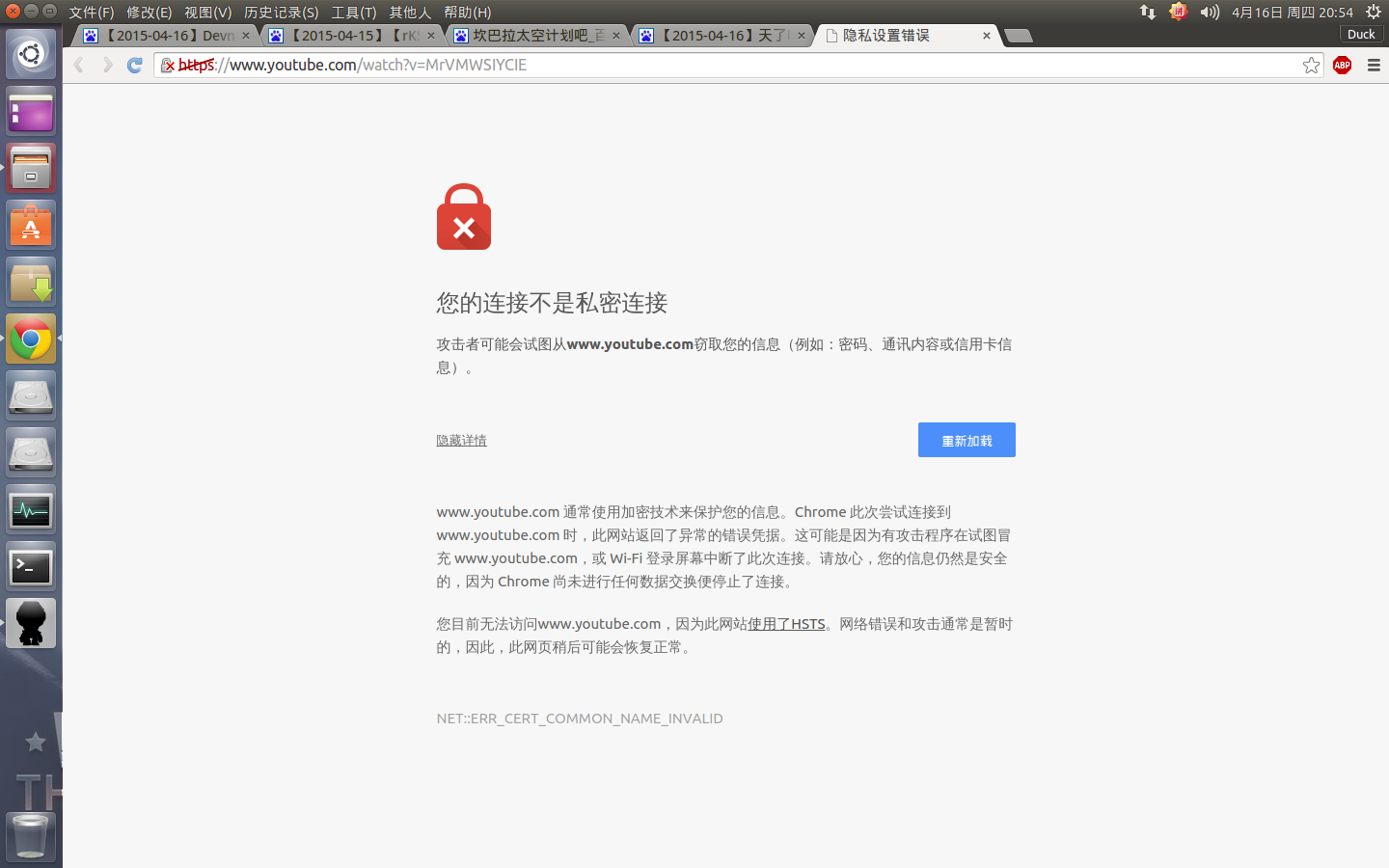1389x868 pixels.
Task: Open the system gear session menu
Action: pyautogui.click(x=1374, y=12)
